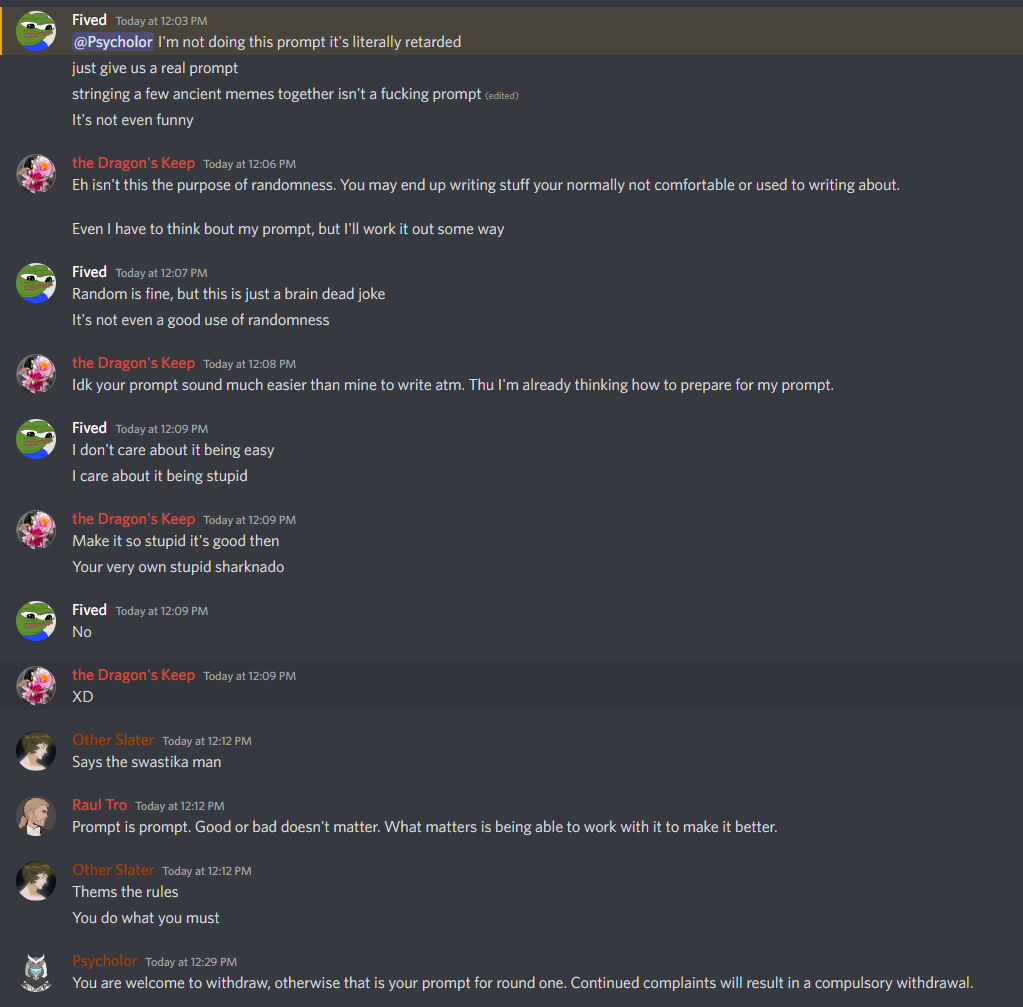Screen dimensions: 1023x1007
Task: Click the Other Slater username above "Says the swastika man"
Action: pyautogui.click(x=113, y=740)
